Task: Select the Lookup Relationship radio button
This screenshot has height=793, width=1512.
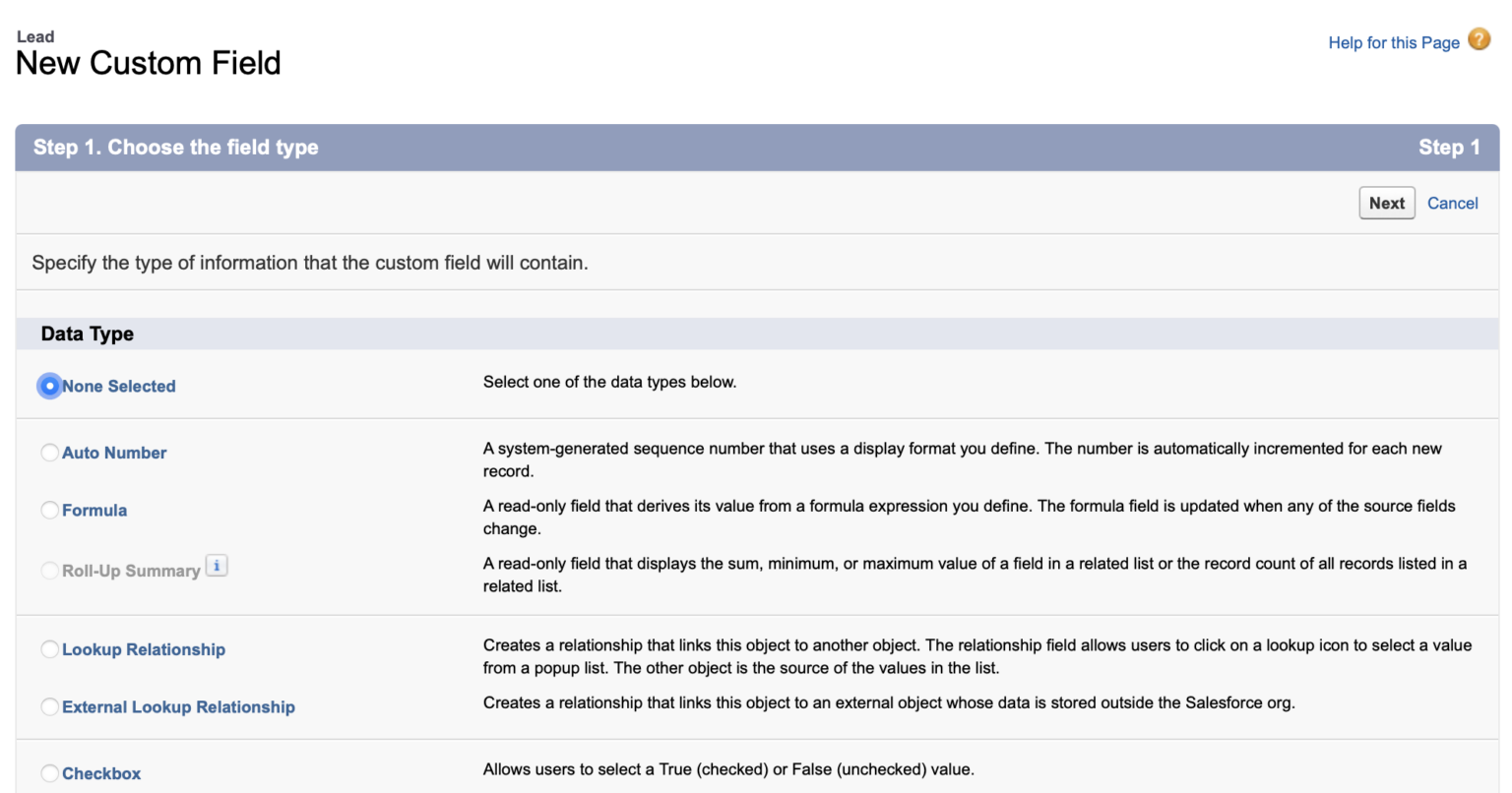Action: tap(49, 649)
